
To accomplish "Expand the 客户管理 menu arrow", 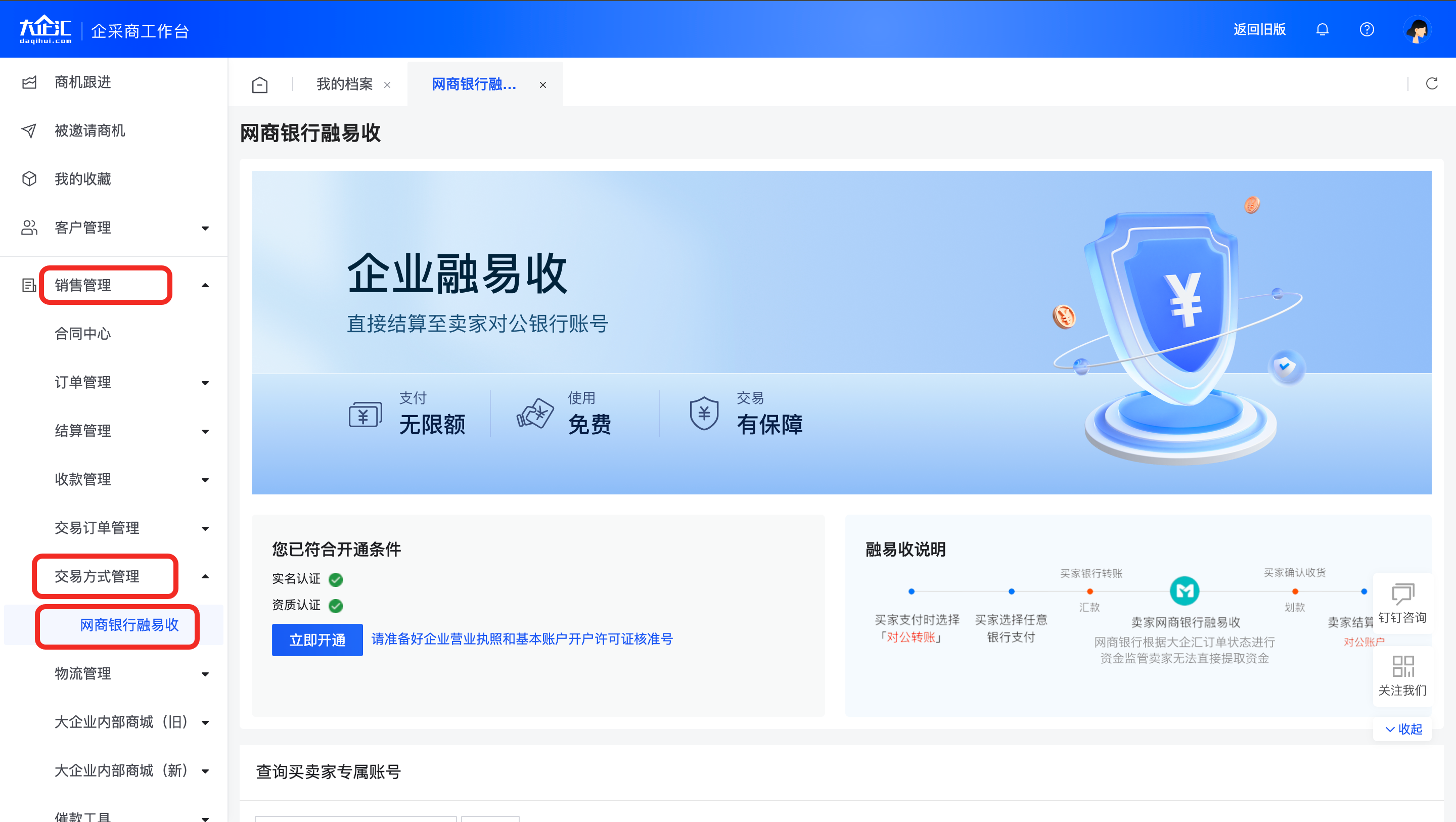I will (x=205, y=229).
